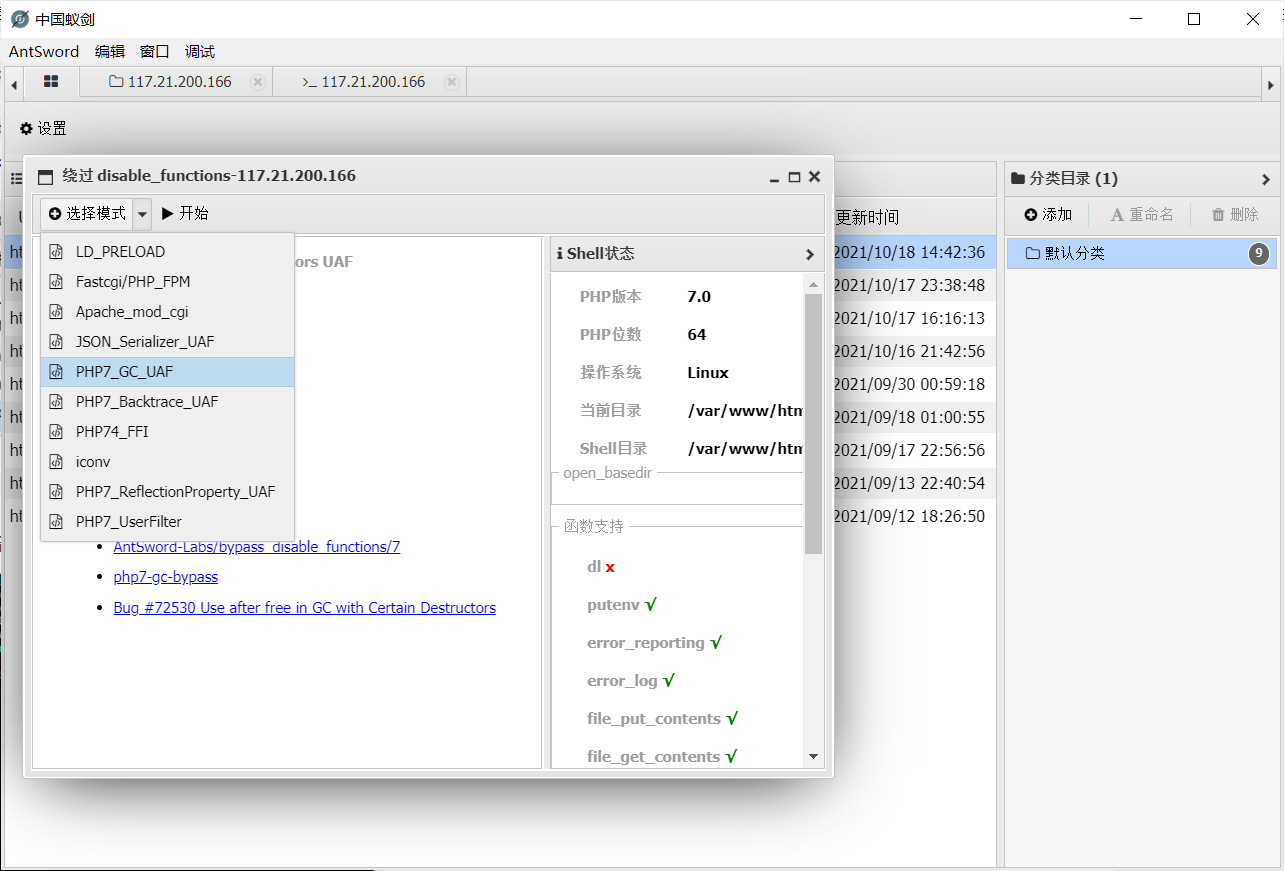
Task: Close terminal 117.21.200.166 tab
Action: pyautogui.click(x=452, y=82)
